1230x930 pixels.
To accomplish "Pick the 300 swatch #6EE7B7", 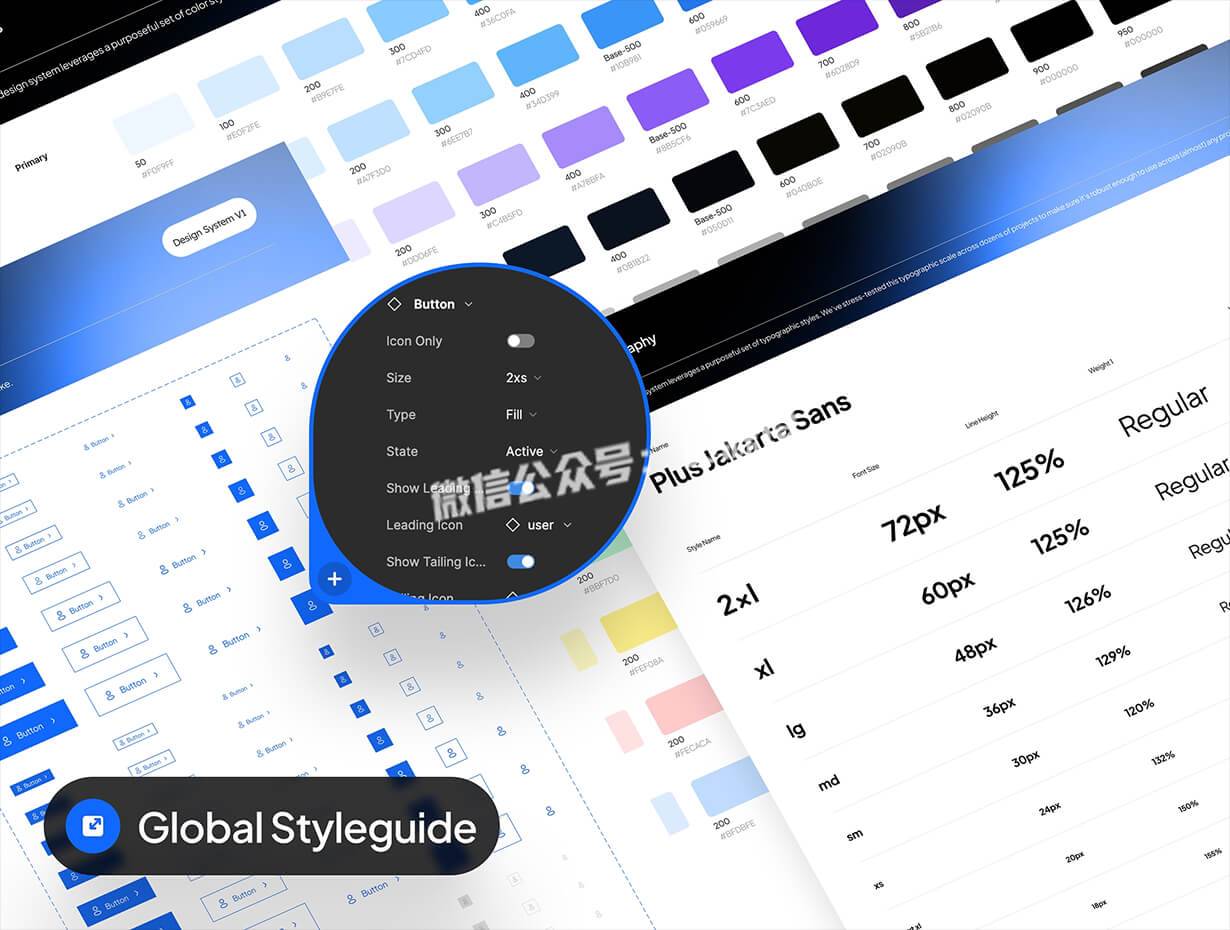I will pyautogui.click(x=452, y=92).
